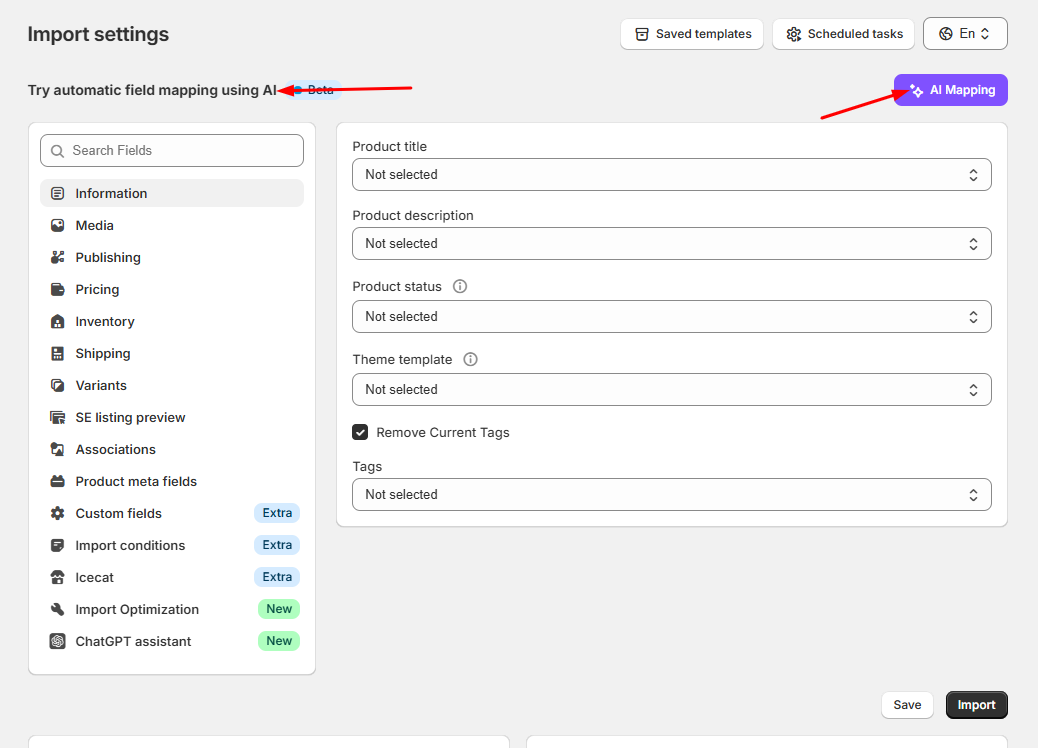Open the En language selector chevrons
The image size is (1038, 748).
(x=985, y=34)
